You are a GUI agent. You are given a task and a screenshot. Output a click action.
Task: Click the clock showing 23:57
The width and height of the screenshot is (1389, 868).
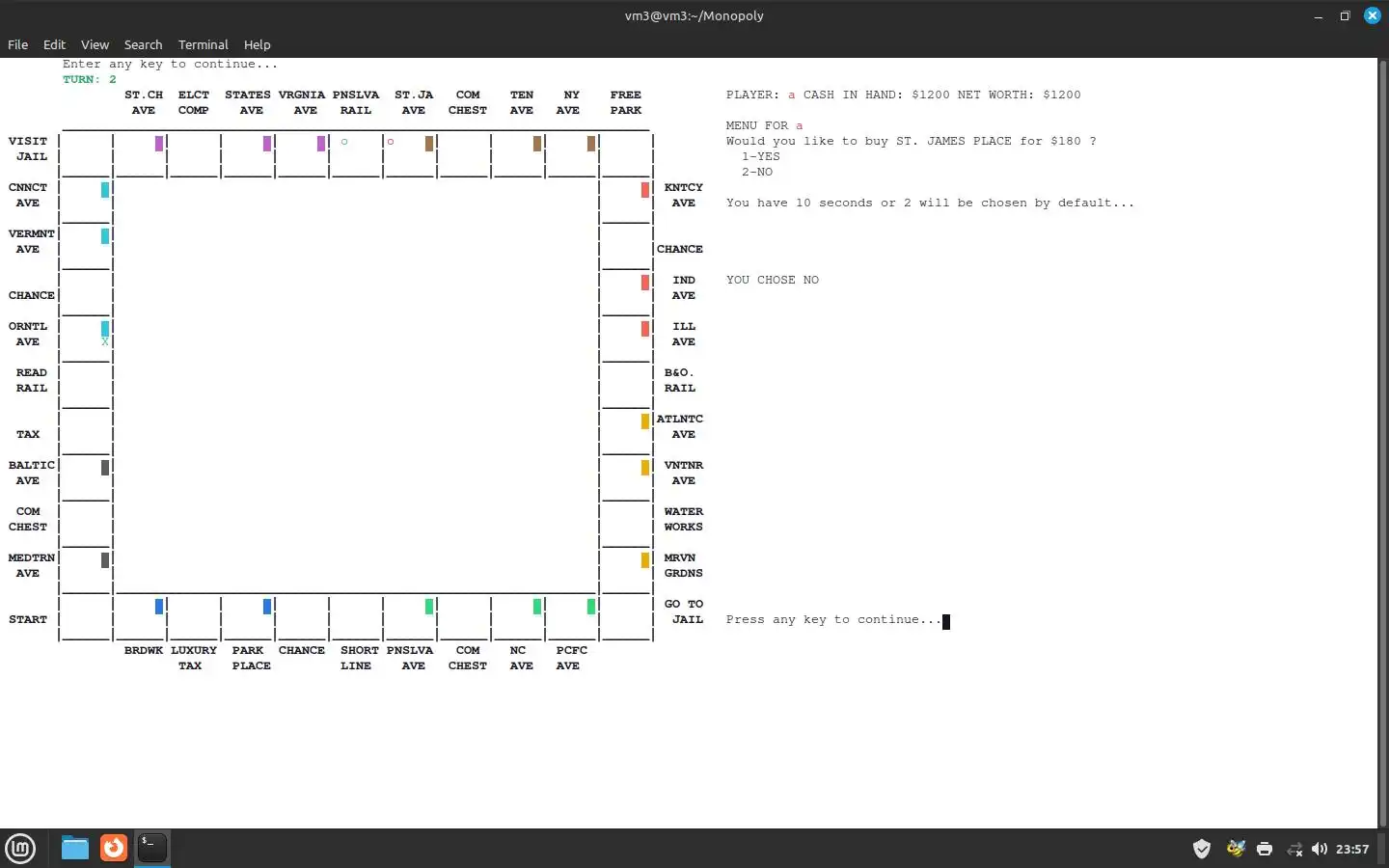pos(1352,849)
